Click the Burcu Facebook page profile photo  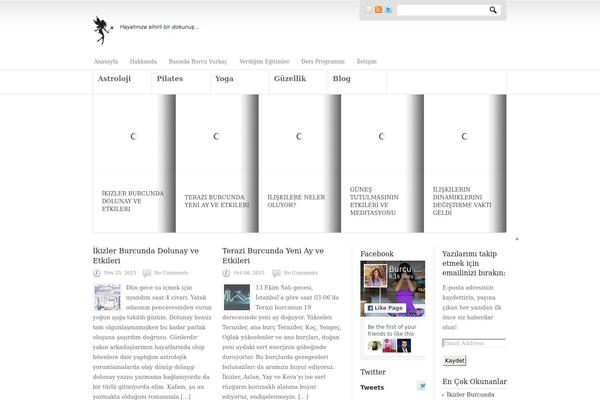[x=375, y=276]
